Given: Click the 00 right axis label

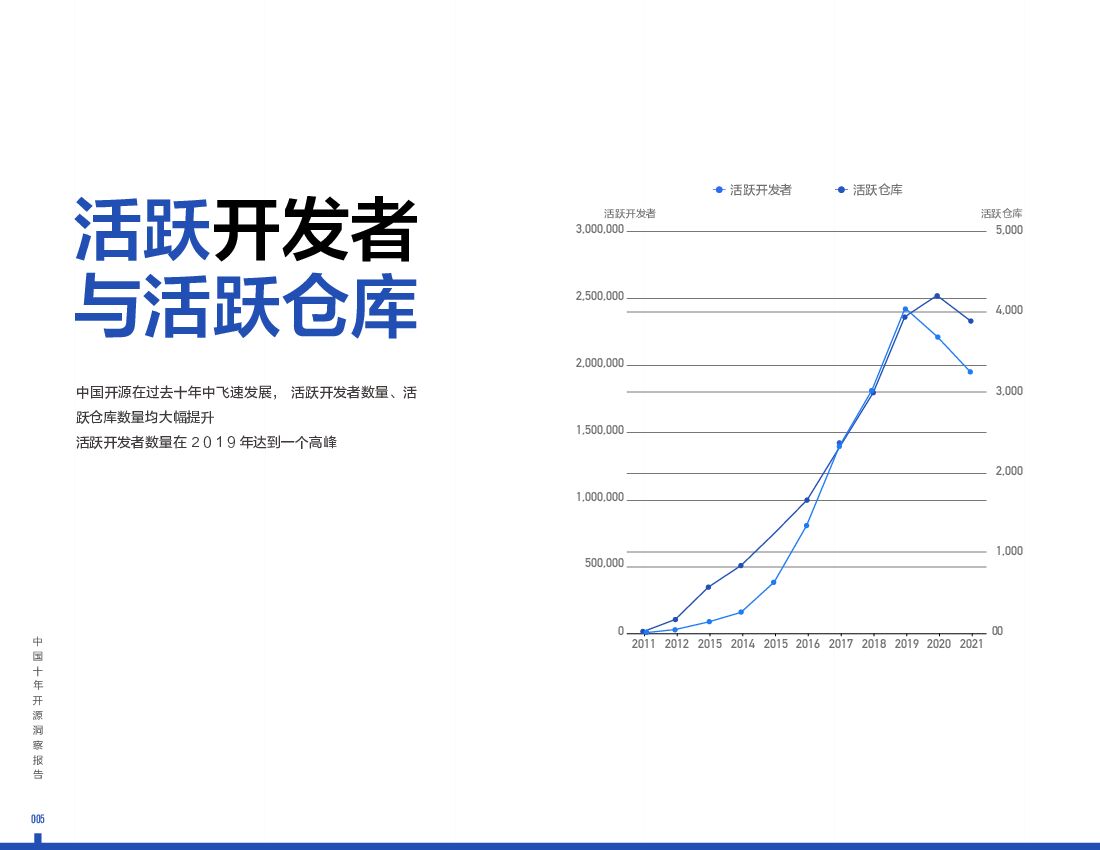Looking at the screenshot, I should tap(997, 631).
